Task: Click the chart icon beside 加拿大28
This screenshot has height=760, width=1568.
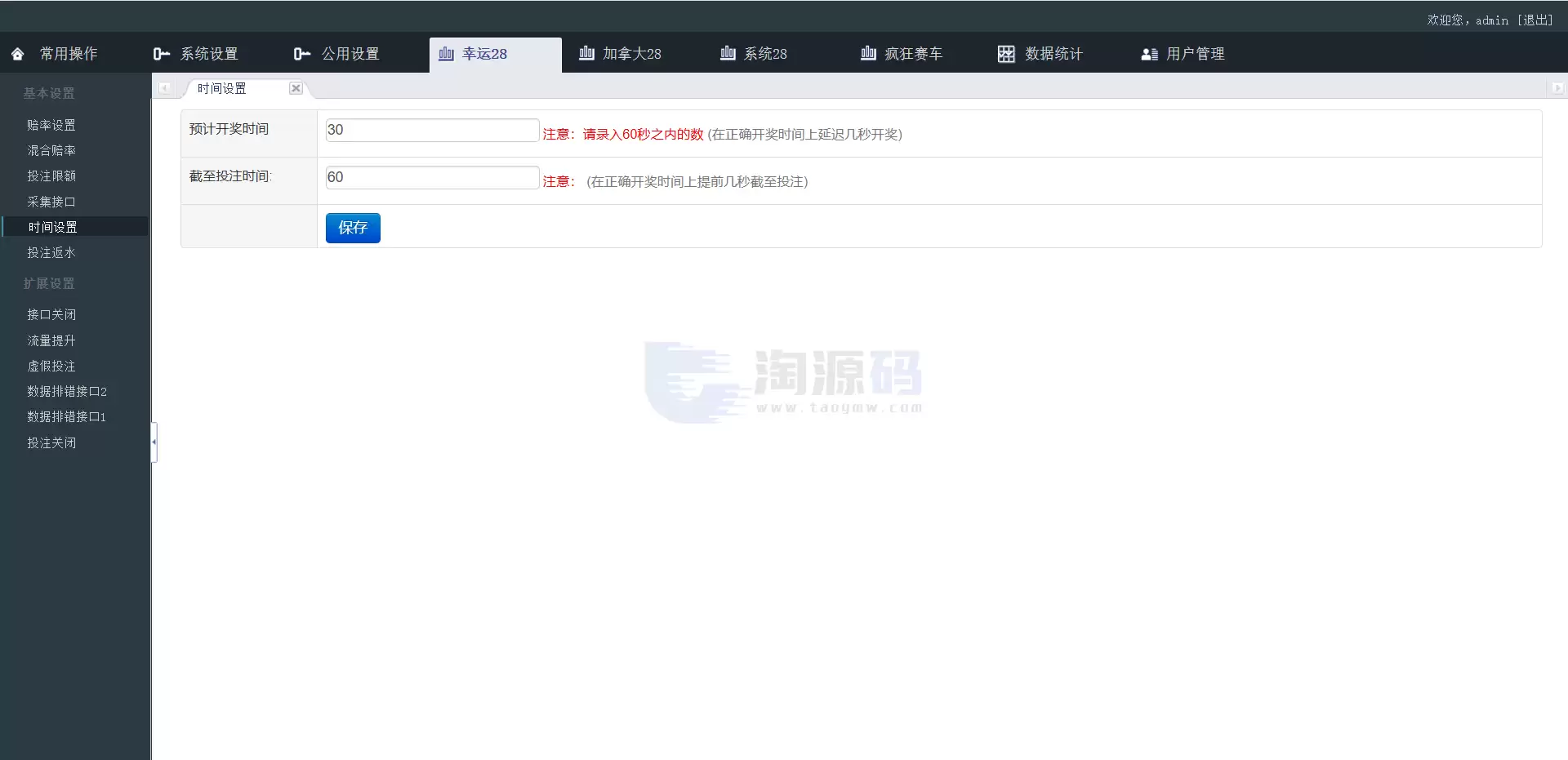Action: click(x=586, y=53)
